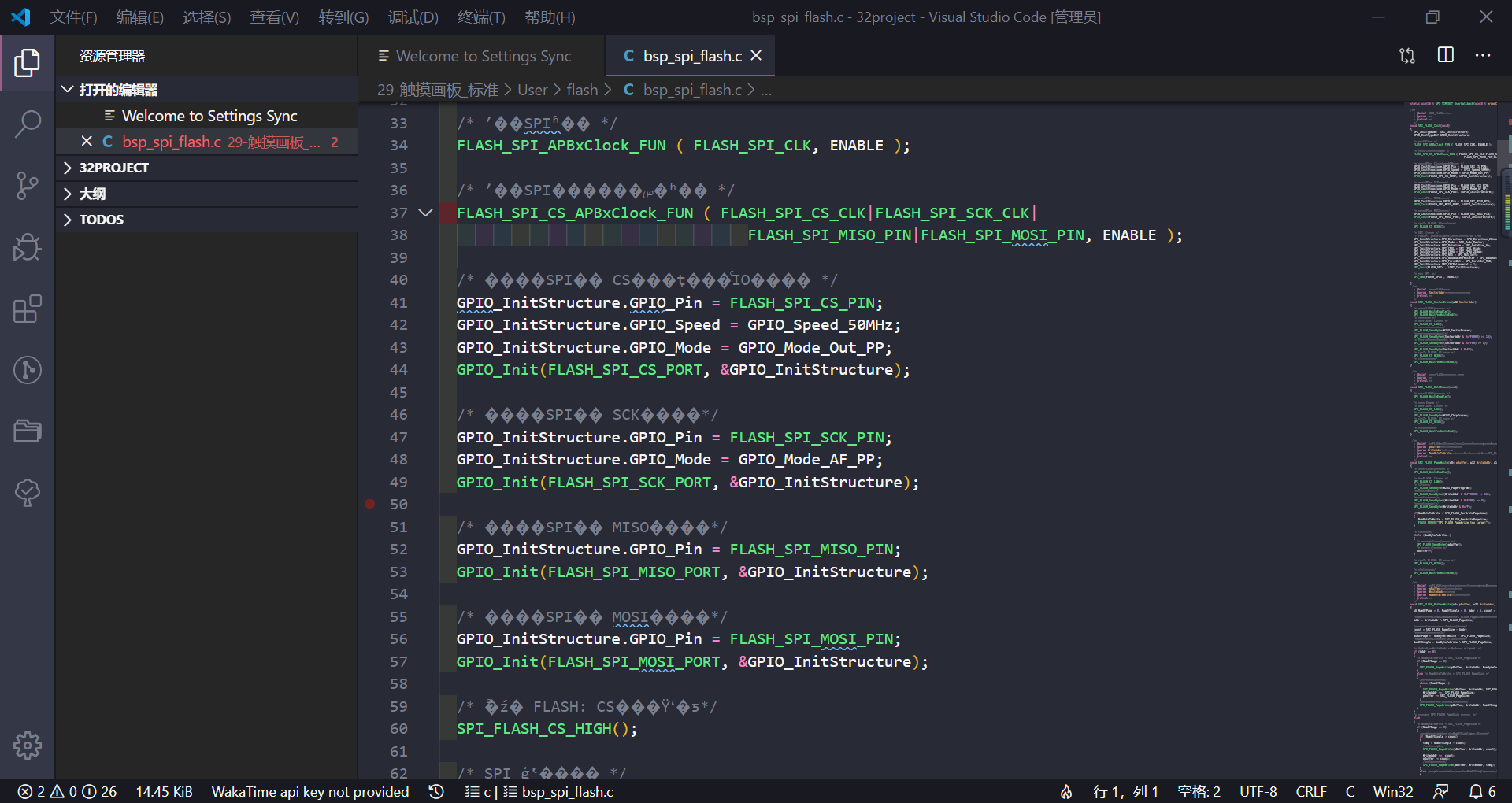Click FLASH_SPI_MOSI_PIN on line 56
This screenshot has height=803, width=1512.
810,638
